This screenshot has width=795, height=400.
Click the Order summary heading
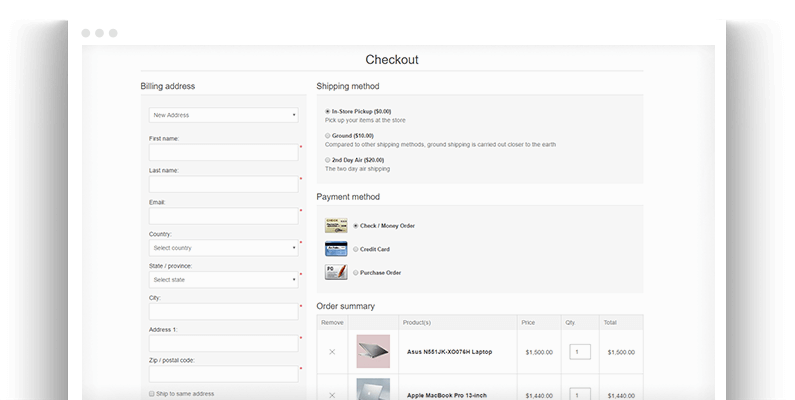pyautogui.click(x=345, y=306)
